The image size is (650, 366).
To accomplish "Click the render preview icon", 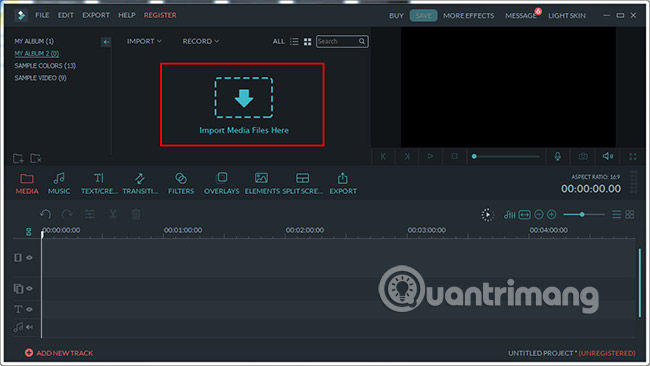I will [x=488, y=215].
